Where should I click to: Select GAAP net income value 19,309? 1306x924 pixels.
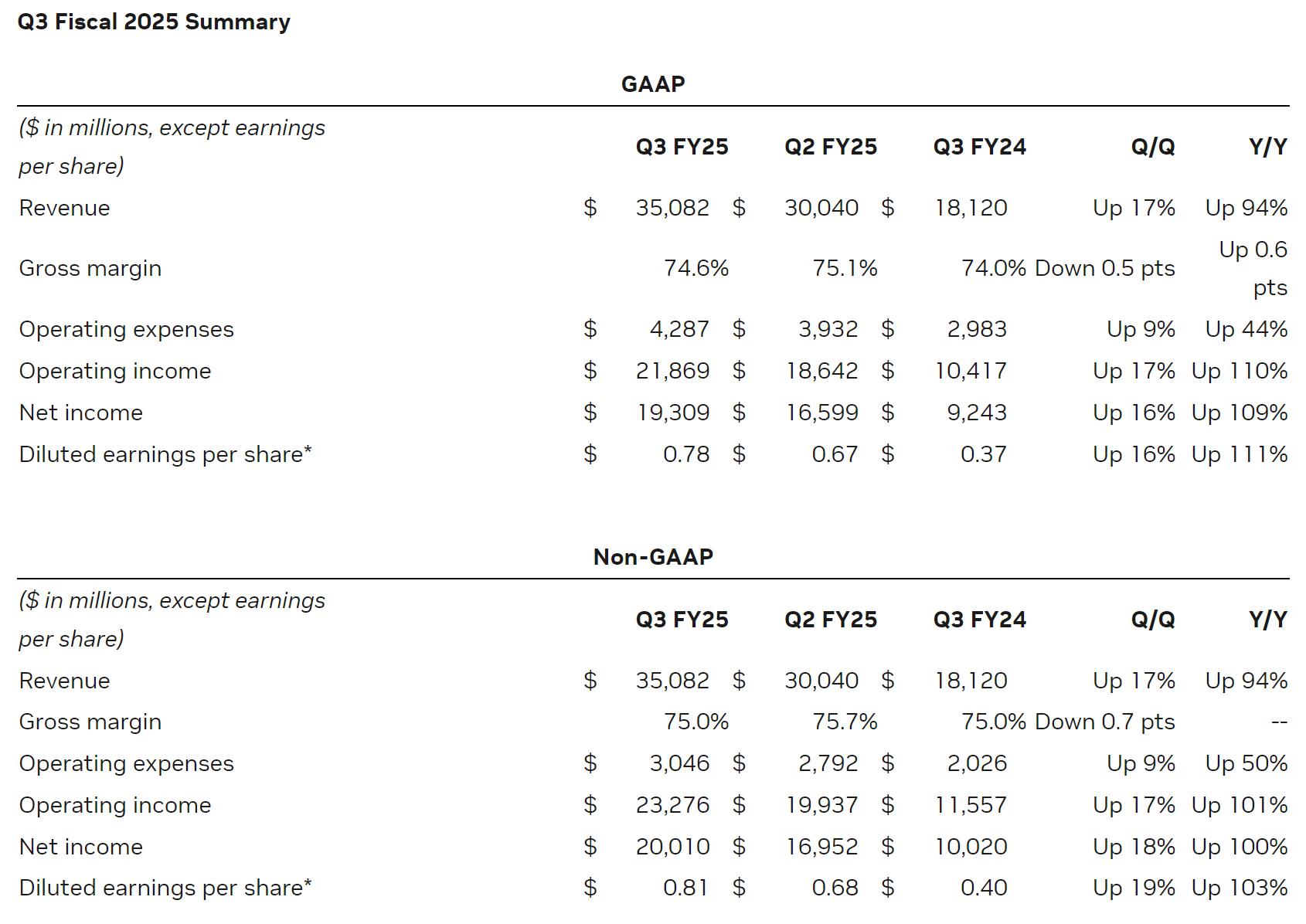click(x=672, y=413)
